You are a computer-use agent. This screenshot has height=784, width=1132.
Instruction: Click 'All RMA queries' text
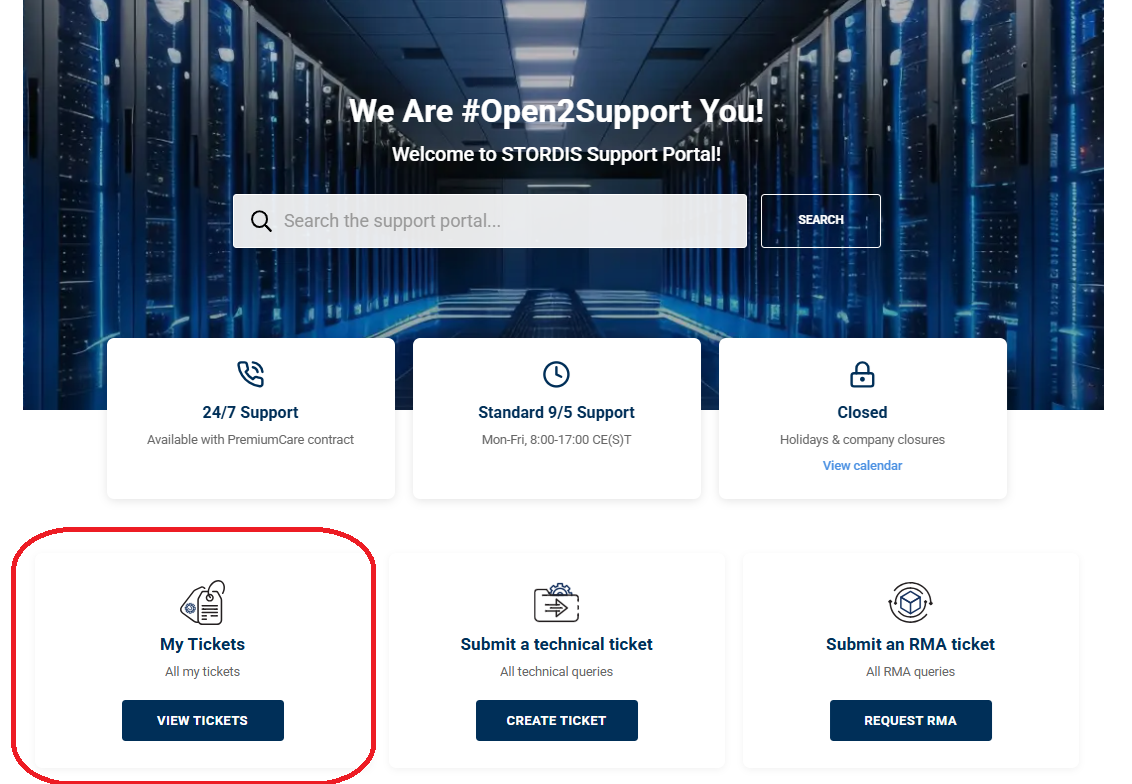tap(910, 671)
